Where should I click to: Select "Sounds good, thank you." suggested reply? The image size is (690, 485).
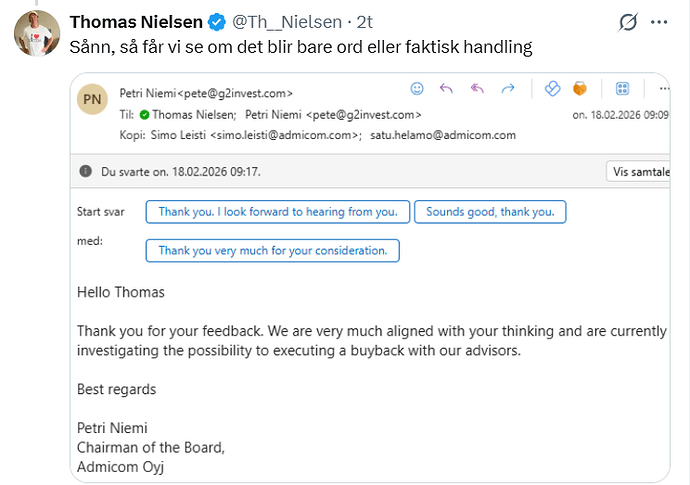click(x=490, y=211)
